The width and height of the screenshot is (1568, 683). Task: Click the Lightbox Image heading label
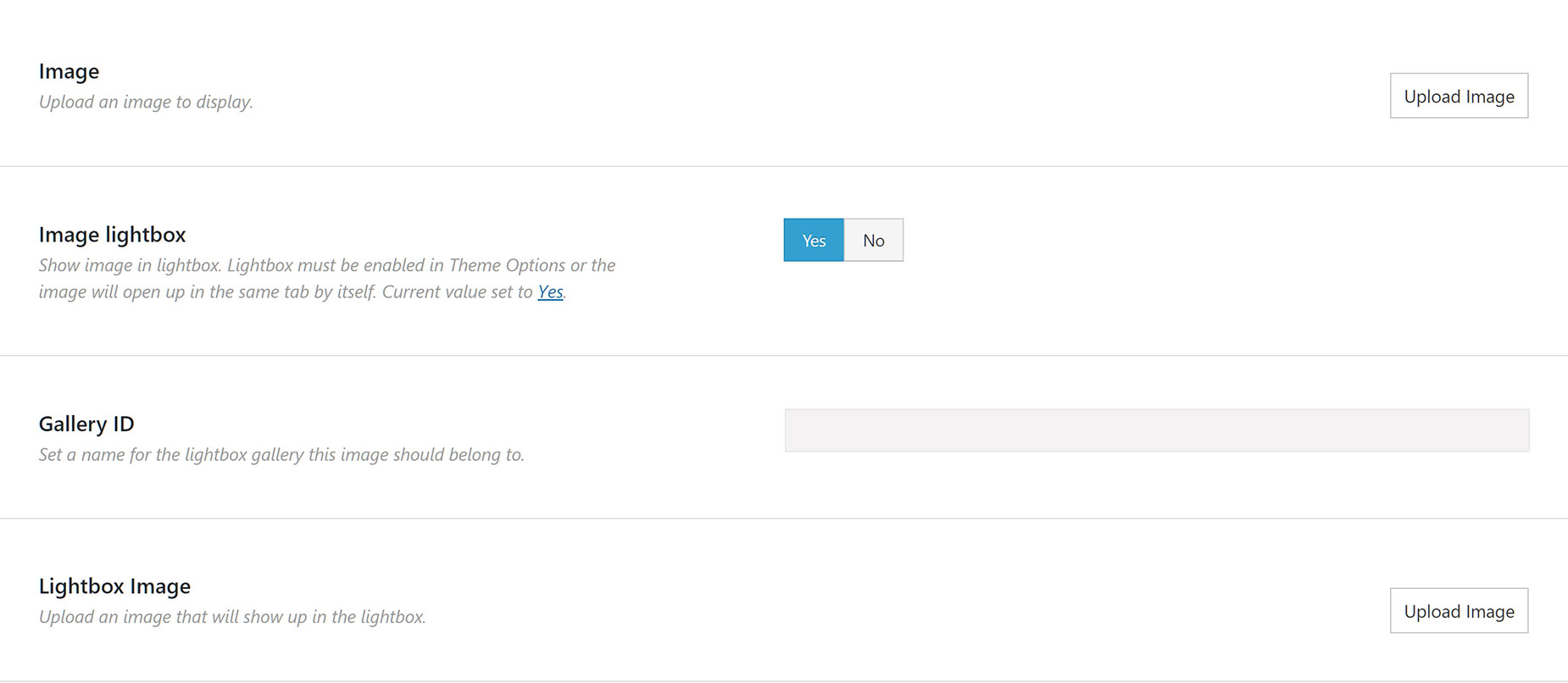pyautogui.click(x=114, y=586)
